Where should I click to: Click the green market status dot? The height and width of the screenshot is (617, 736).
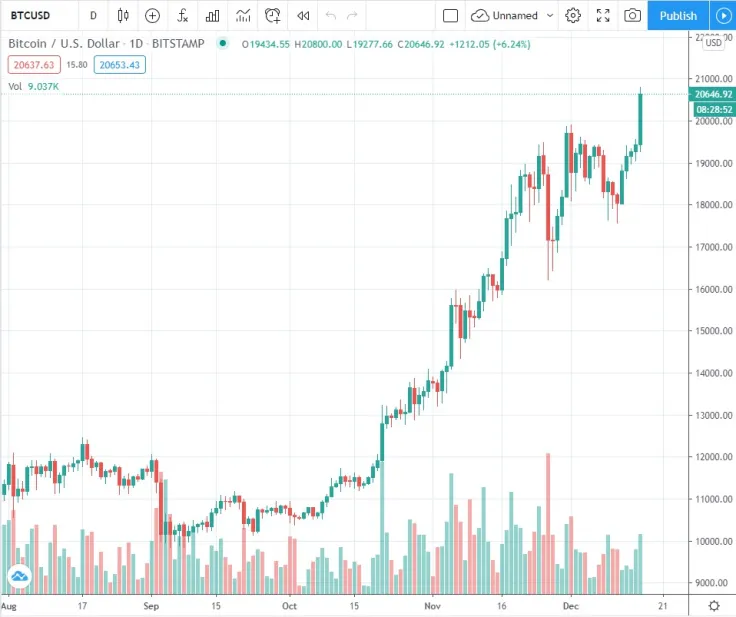pyautogui.click(x=223, y=44)
